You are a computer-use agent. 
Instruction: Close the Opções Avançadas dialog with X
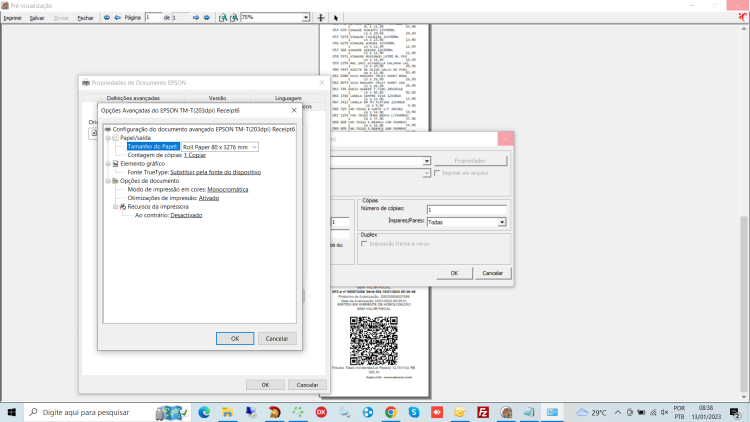[294, 111]
